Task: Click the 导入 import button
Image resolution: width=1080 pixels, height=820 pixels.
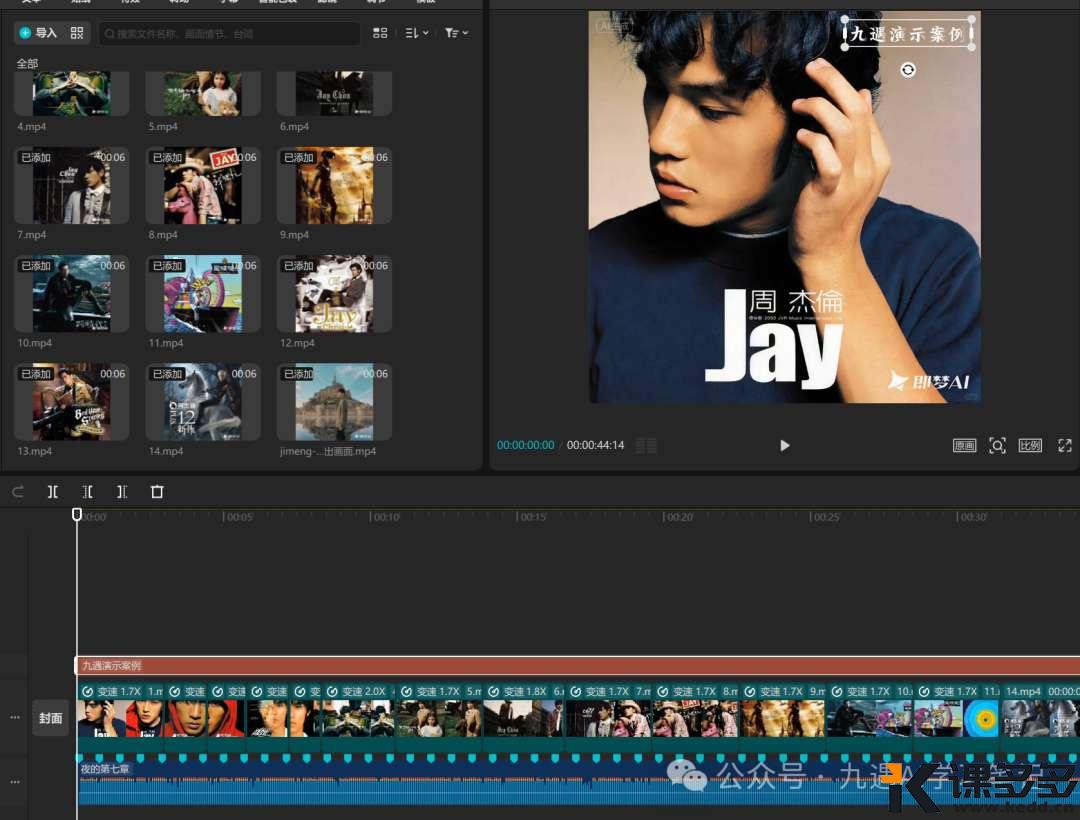Action: tap(39, 32)
